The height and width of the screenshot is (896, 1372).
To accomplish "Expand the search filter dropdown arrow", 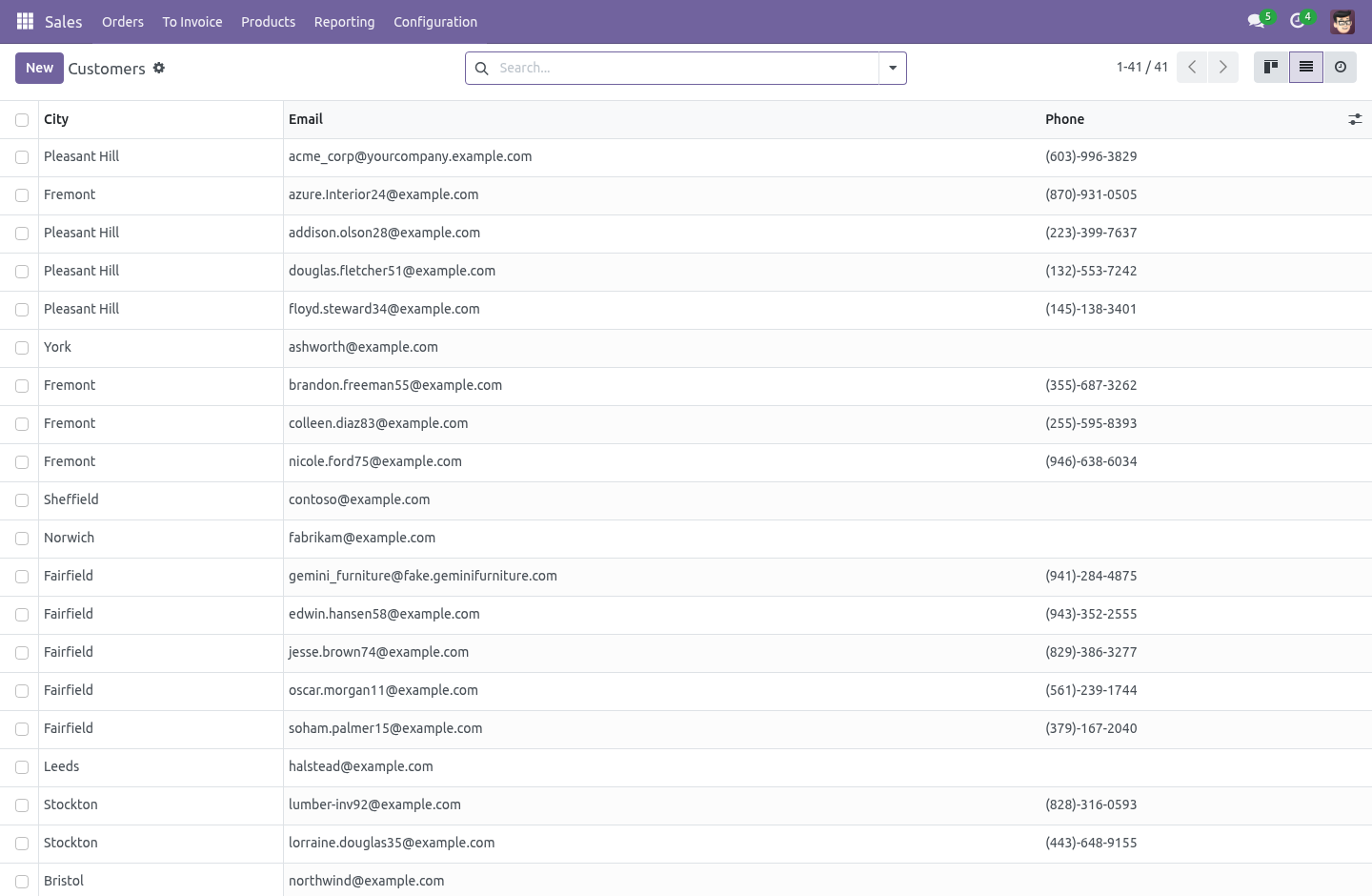I will tap(893, 68).
